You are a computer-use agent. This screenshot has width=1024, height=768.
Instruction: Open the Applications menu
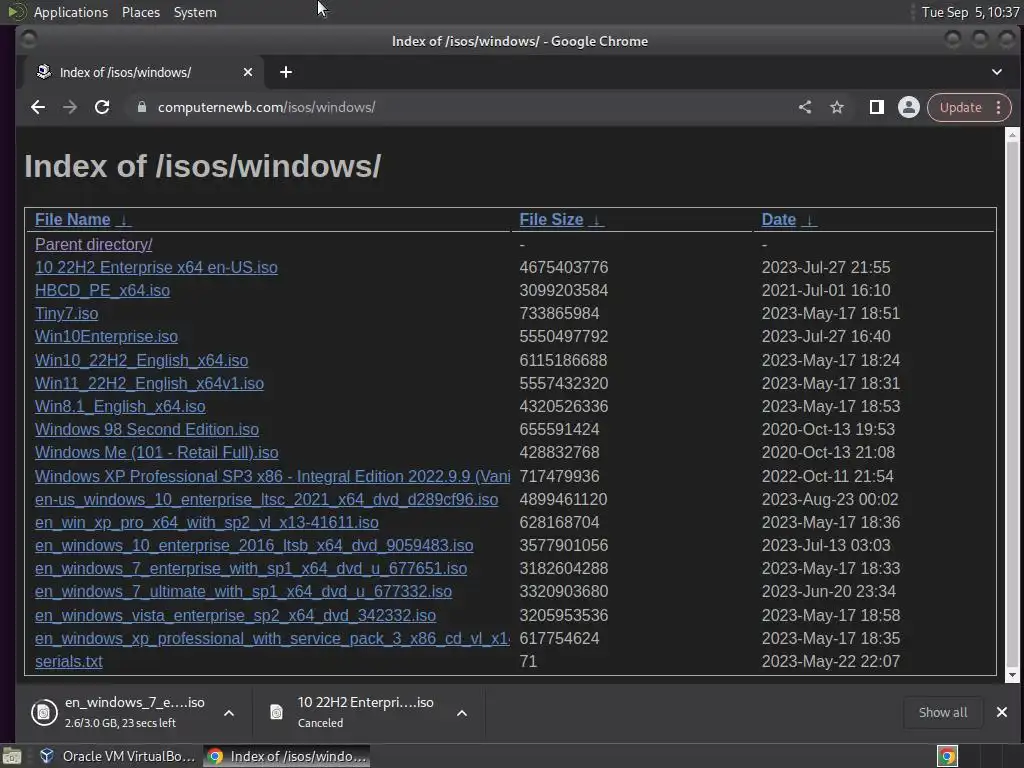(x=71, y=12)
